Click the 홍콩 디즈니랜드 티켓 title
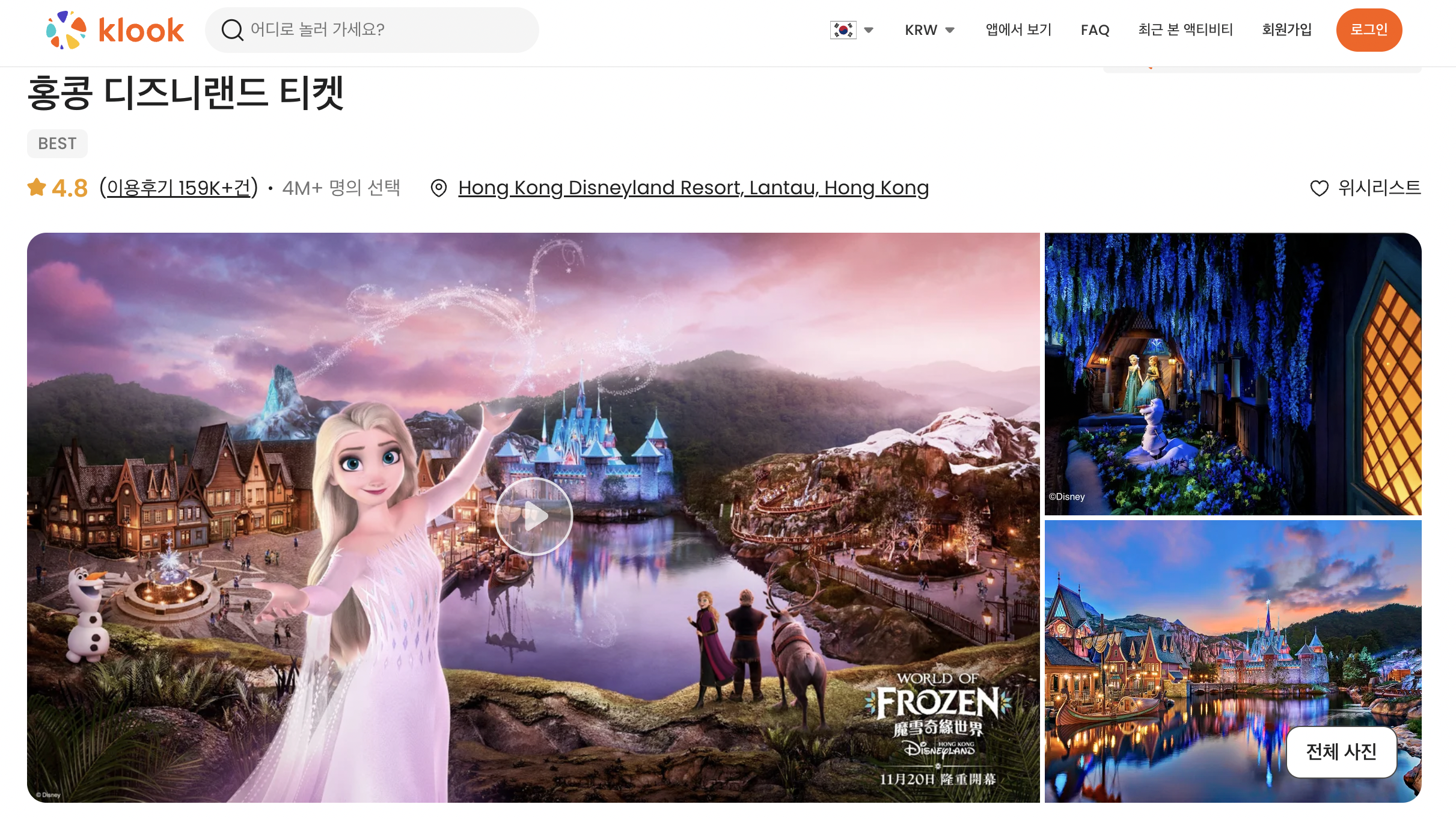The image size is (1456, 819). tap(186, 93)
